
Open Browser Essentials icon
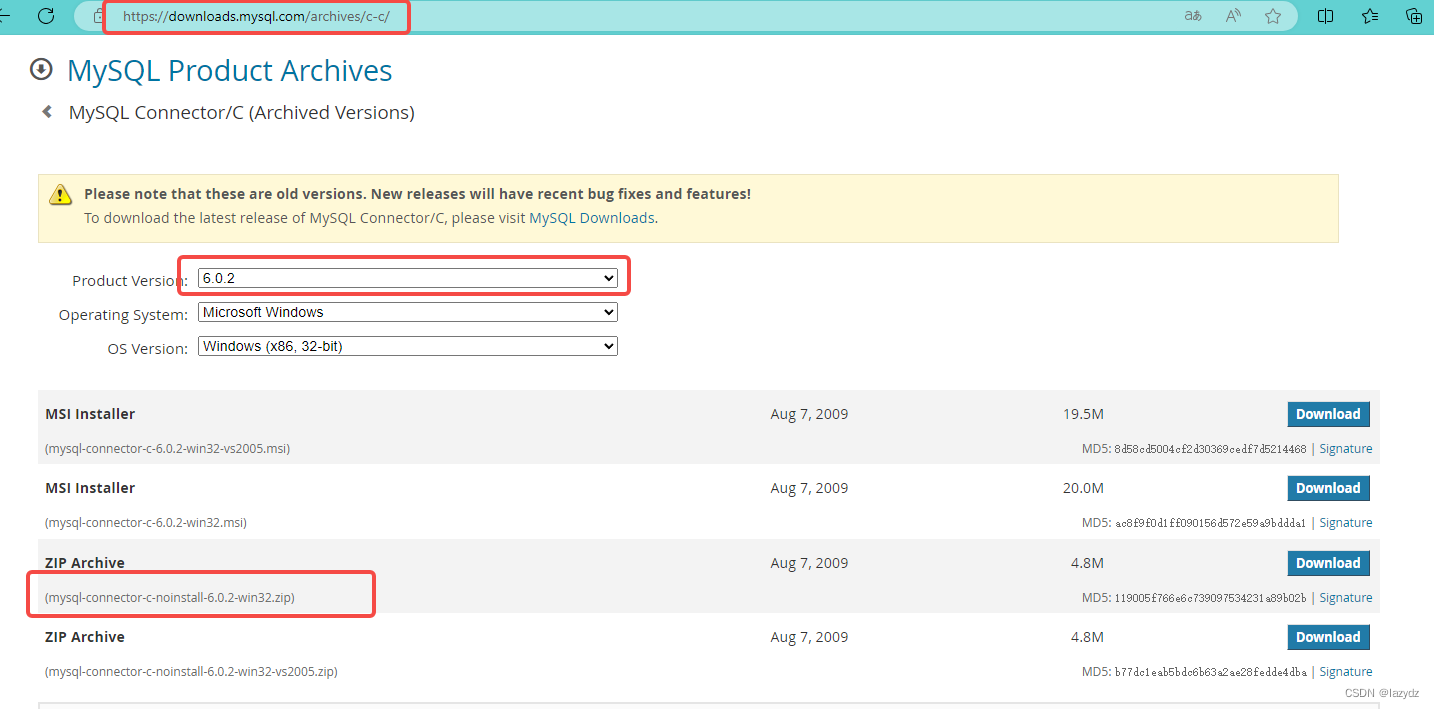click(1413, 16)
